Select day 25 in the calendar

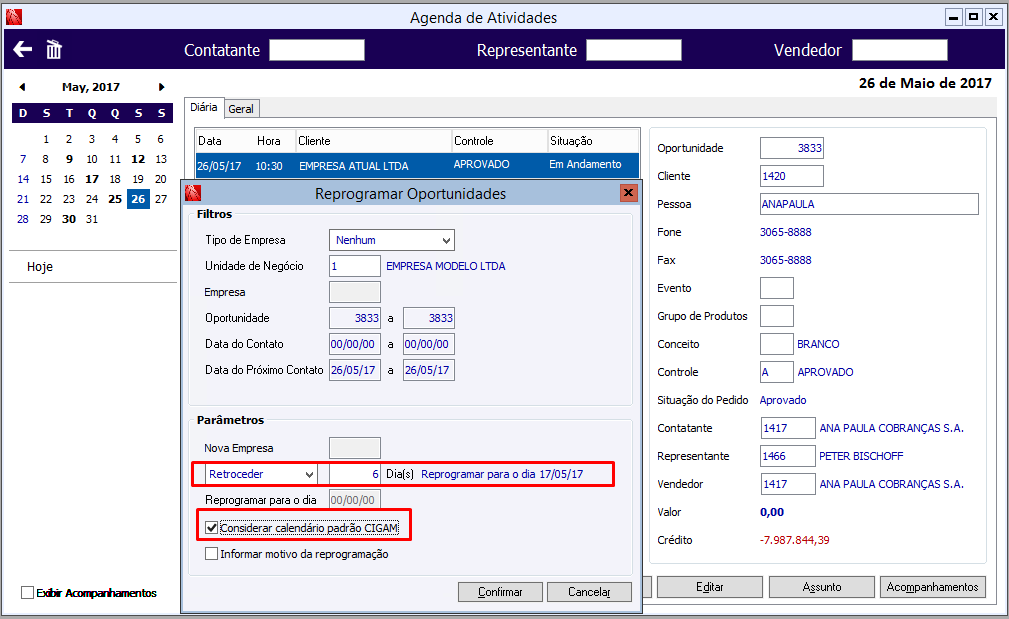[115, 199]
